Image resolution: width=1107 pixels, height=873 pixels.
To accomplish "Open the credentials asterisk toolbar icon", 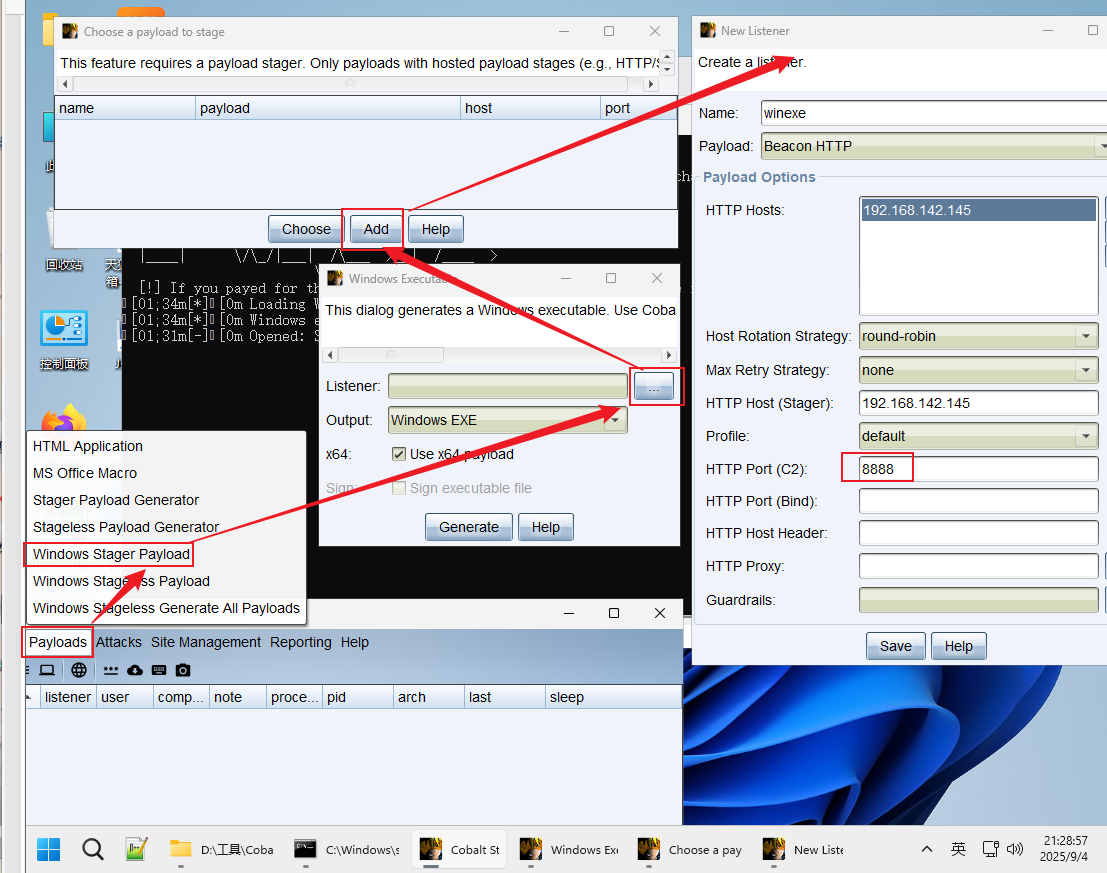I will click(x=111, y=670).
